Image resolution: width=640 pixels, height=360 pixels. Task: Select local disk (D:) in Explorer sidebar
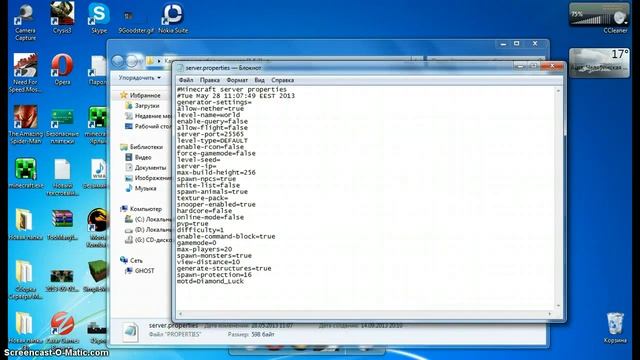149,230
